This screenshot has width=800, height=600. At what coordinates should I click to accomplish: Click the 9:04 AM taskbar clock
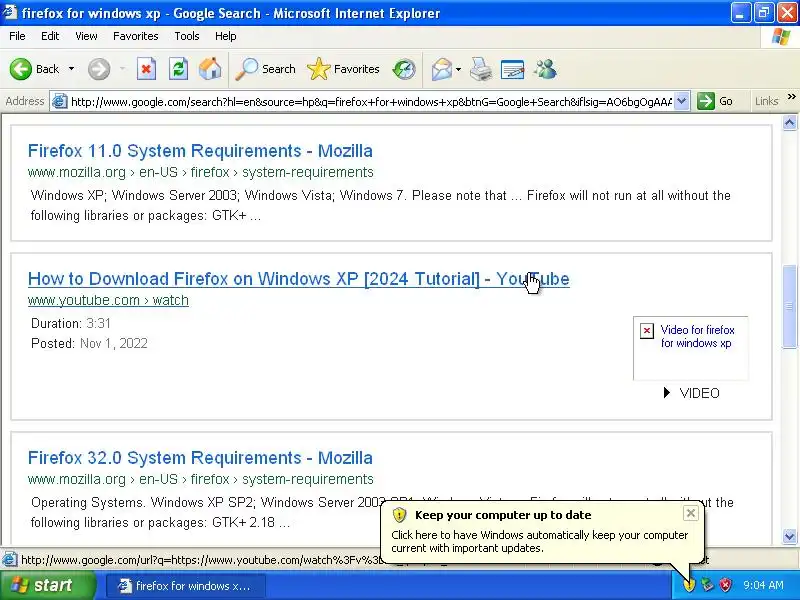point(763,585)
